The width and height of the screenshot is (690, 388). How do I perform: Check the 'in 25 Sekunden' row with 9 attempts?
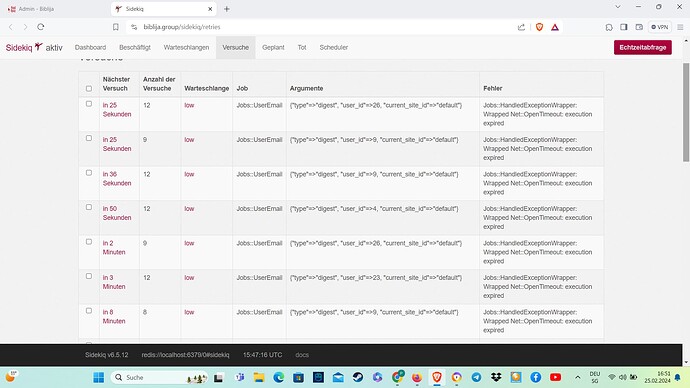pos(89,138)
